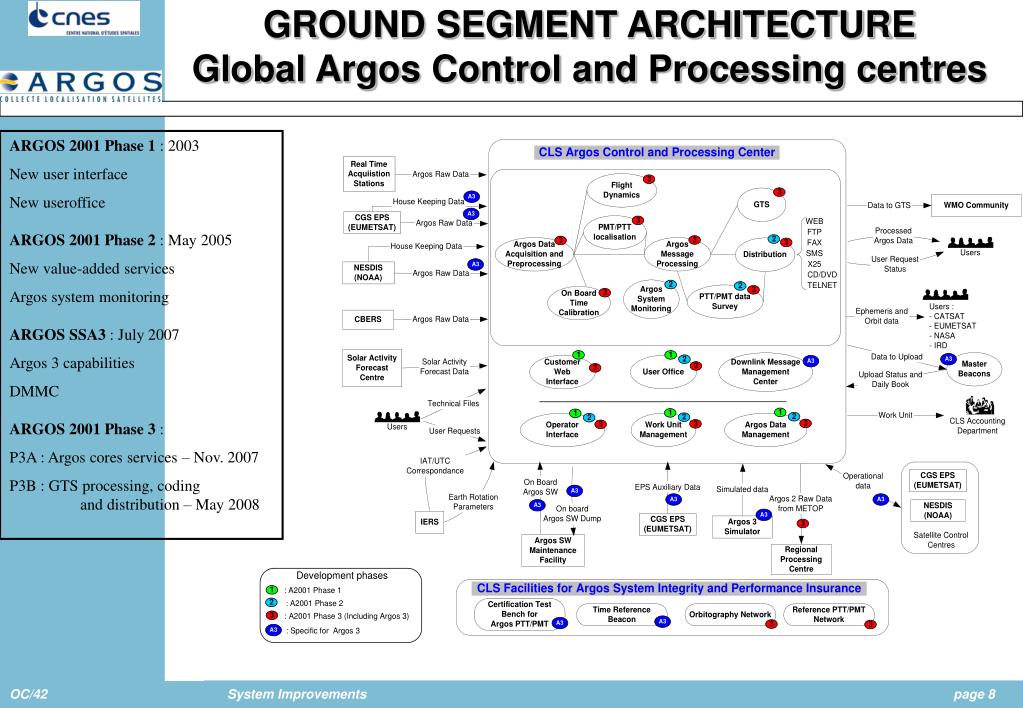Click the CLS Accounting Department icon
Image resolution: width=1023 pixels, height=708 pixels.
[979, 406]
